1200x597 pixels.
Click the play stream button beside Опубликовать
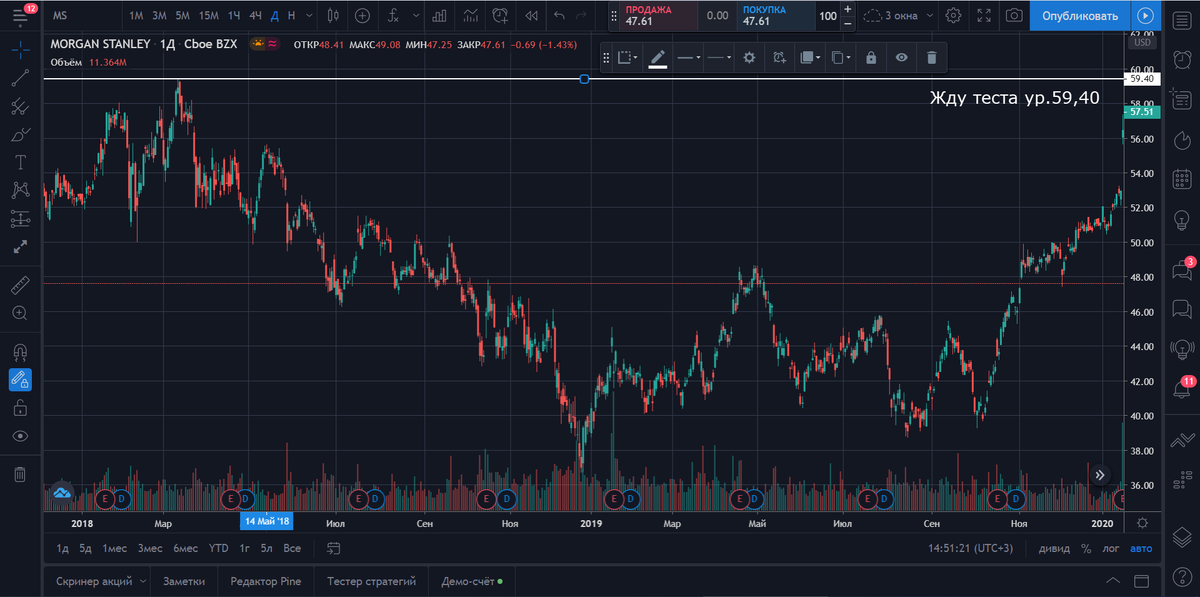[1146, 16]
